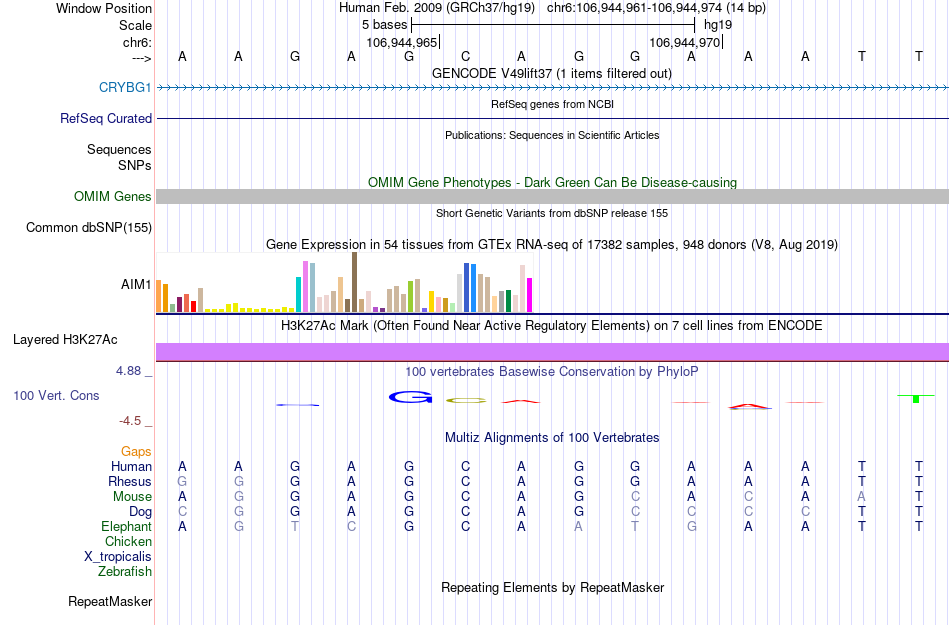Select the Human alignment row label

pos(131,466)
